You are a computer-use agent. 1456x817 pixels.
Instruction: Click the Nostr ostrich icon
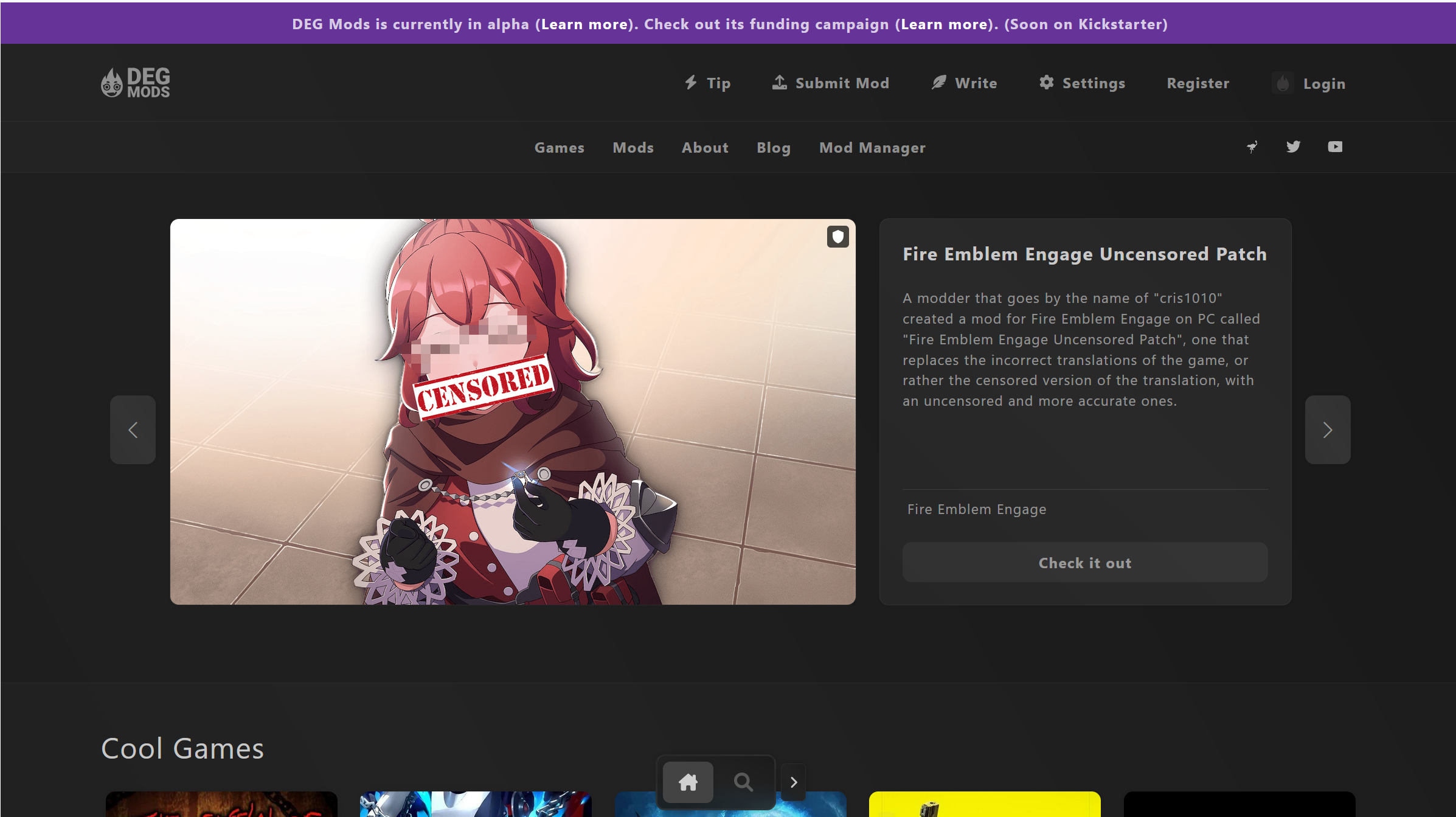[1252, 147]
